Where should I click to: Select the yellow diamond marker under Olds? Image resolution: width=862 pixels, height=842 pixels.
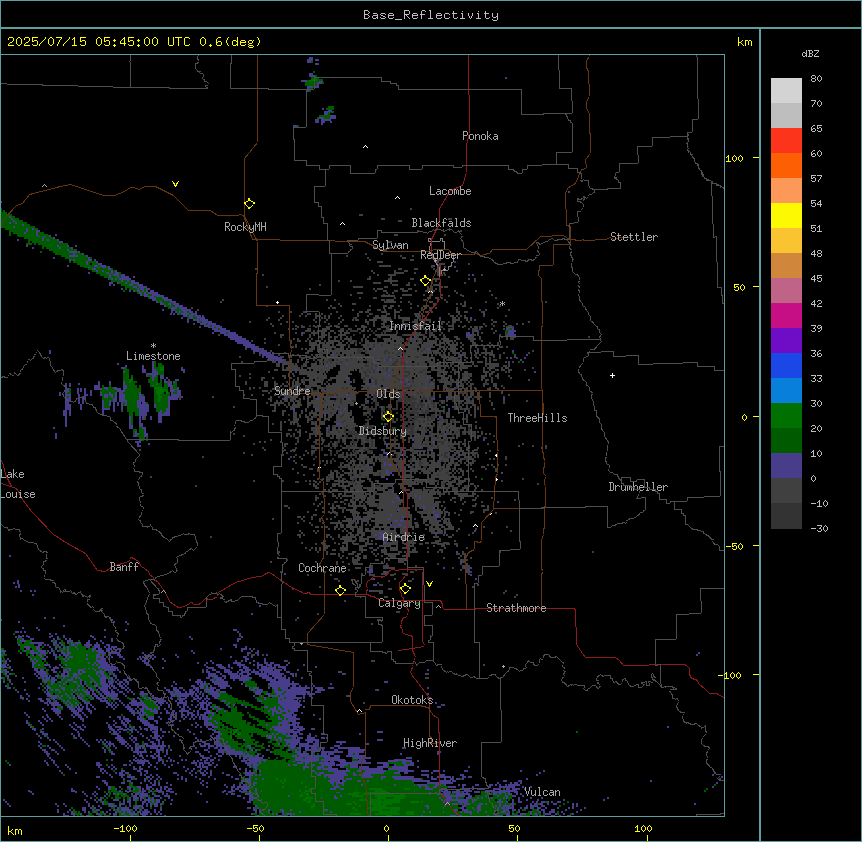pos(388,417)
